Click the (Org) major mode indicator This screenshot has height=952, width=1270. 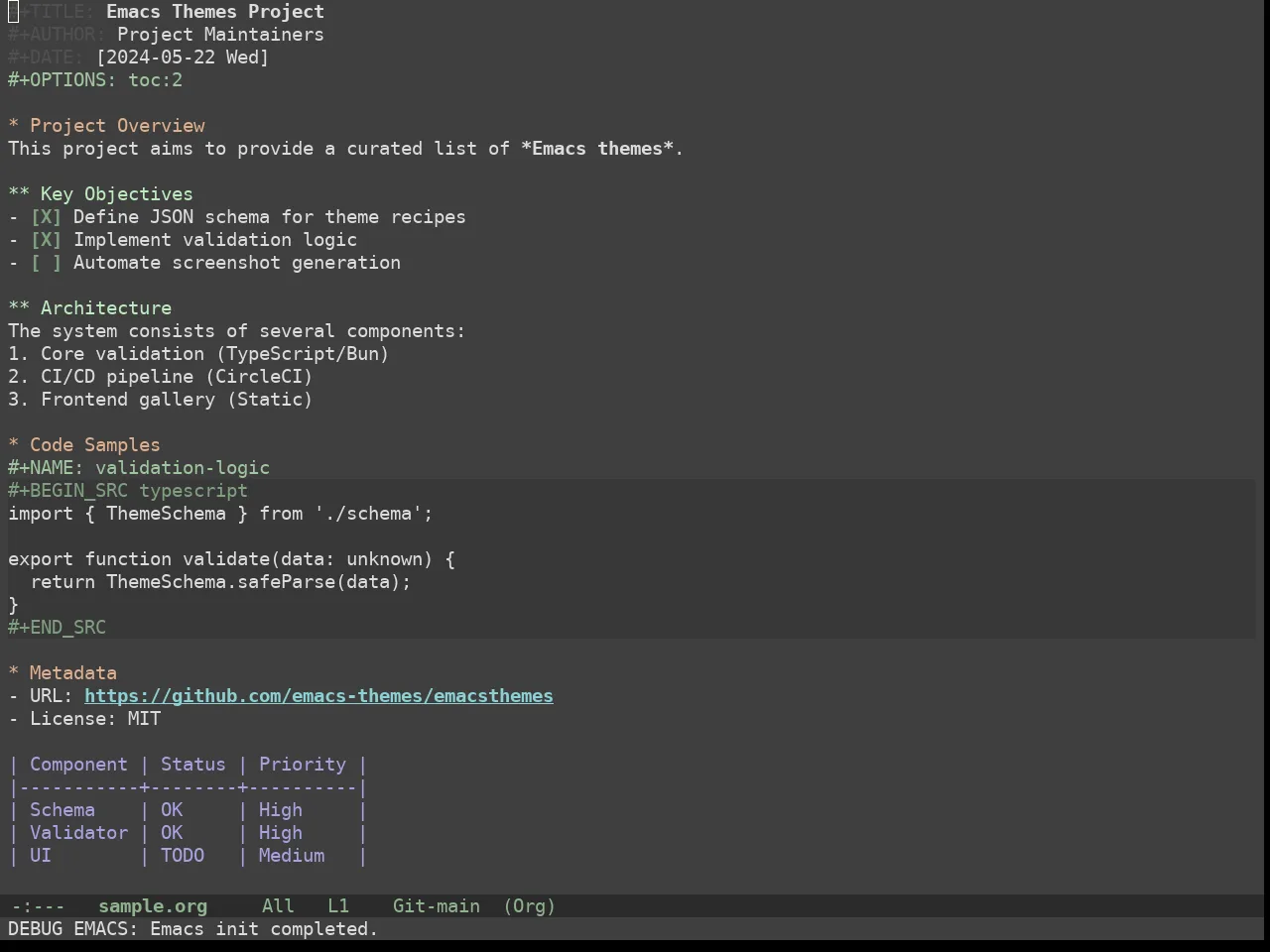tap(529, 906)
